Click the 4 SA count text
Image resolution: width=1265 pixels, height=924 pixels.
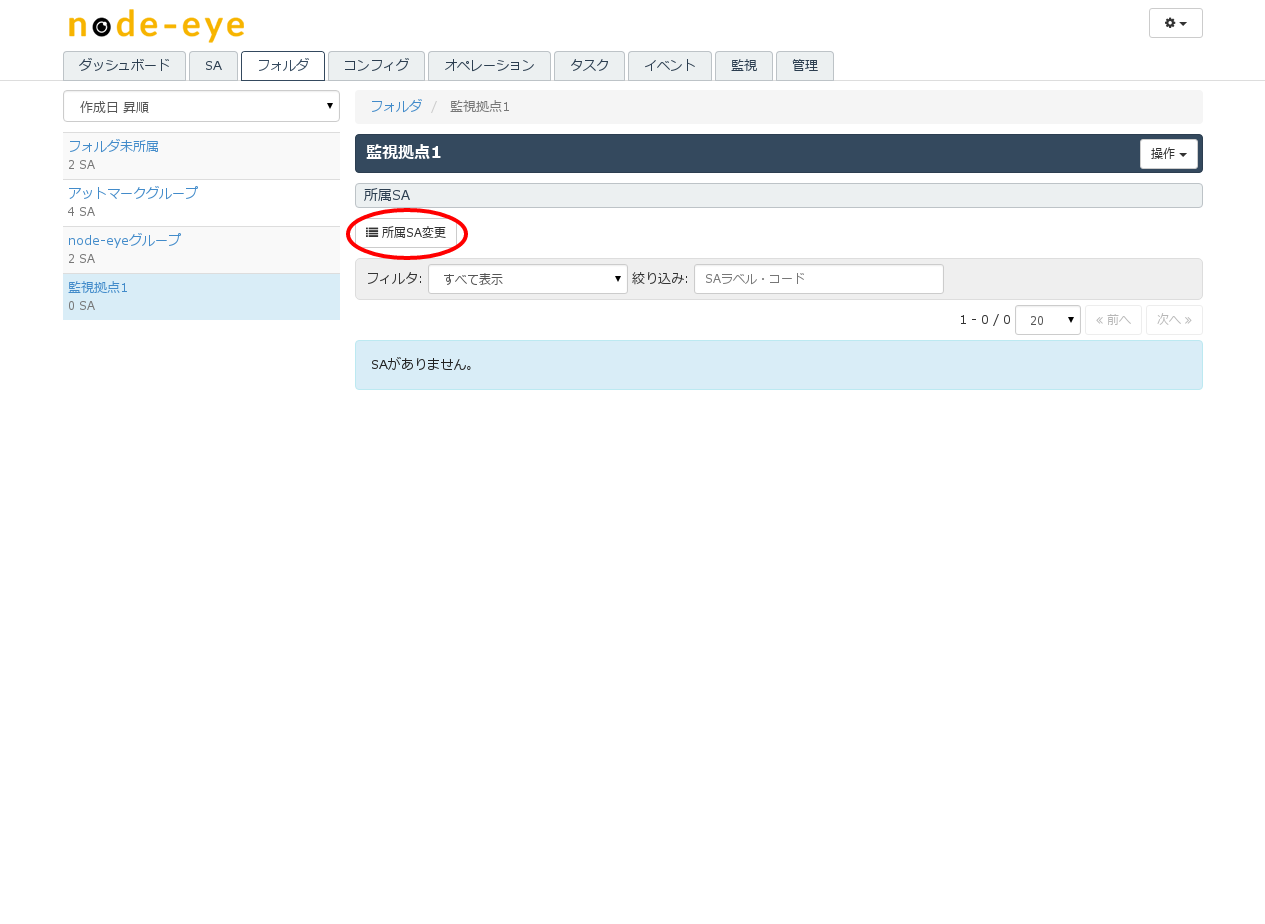coord(82,212)
